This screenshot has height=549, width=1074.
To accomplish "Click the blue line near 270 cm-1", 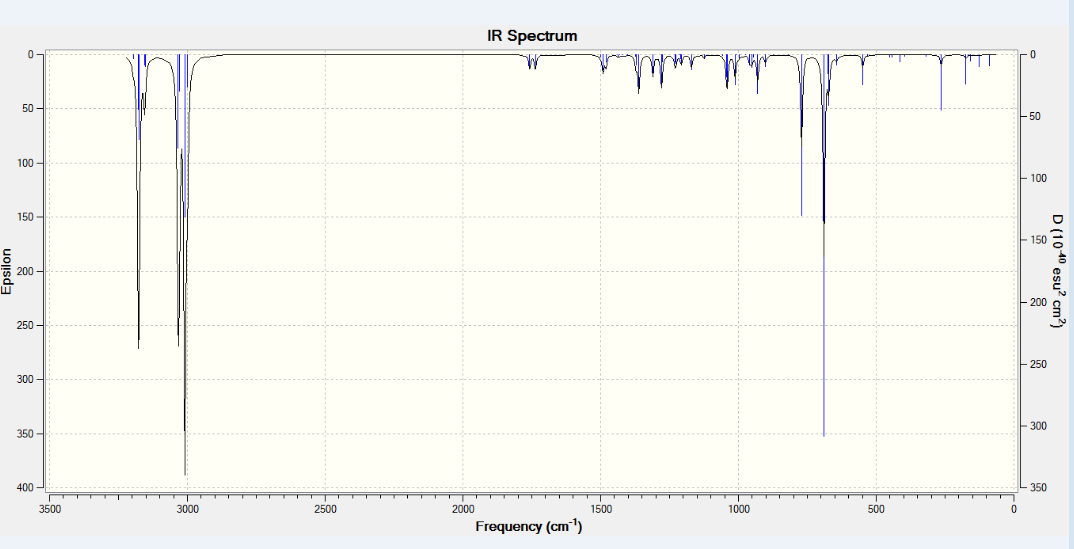I will [x=941, y=82].
